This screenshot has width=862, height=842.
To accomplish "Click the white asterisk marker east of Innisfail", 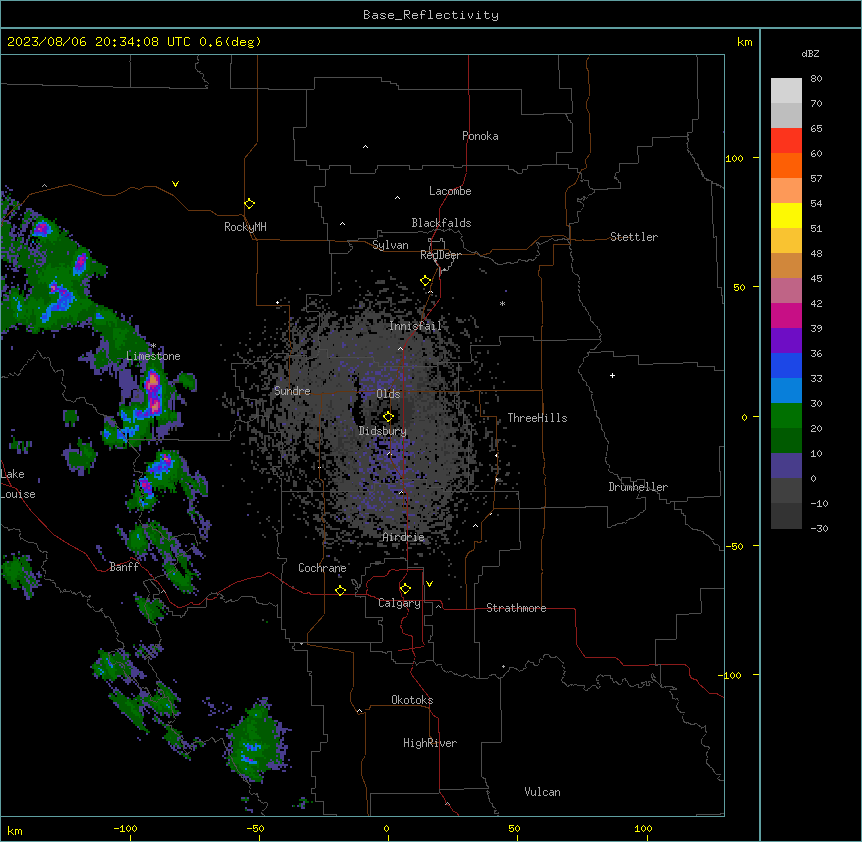I will tap(502, 303).
